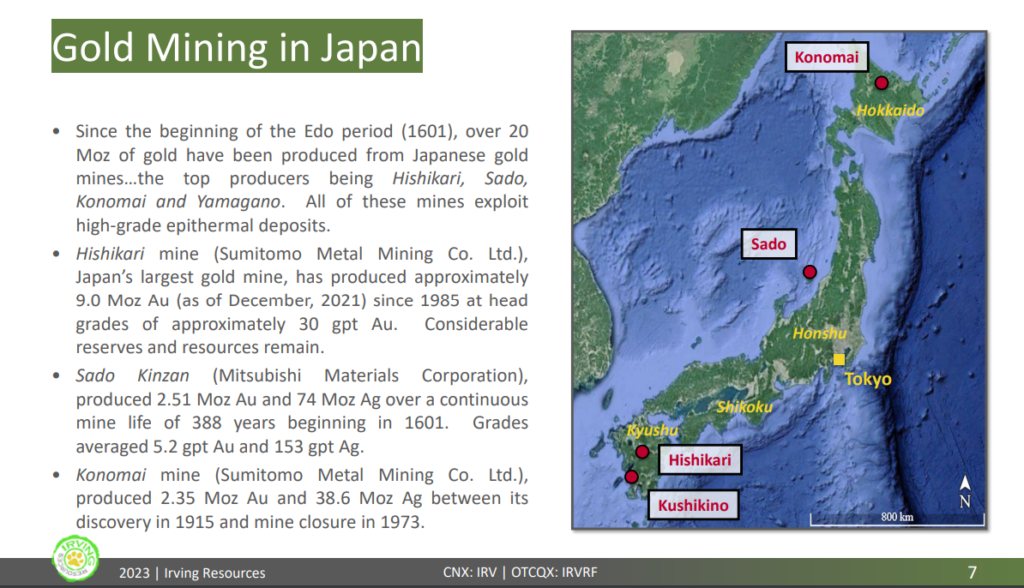Click the "Kyushu" island label
This screenshot has height=588, width=1024.
(x=652, y=431)
